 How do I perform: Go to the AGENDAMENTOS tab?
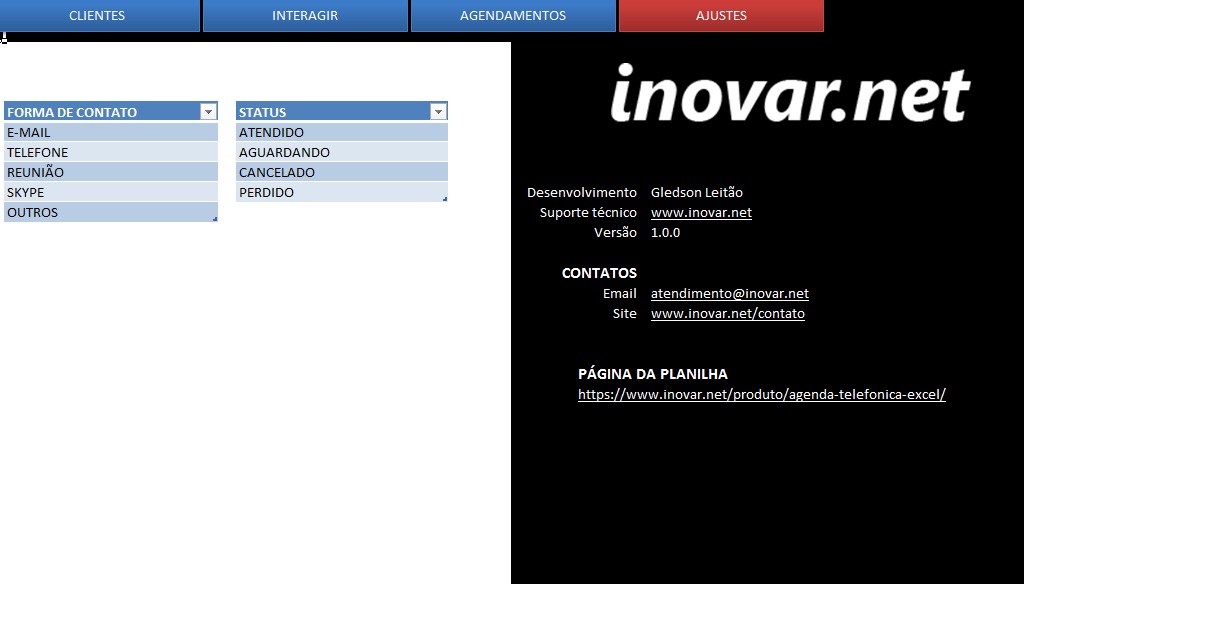513,16
